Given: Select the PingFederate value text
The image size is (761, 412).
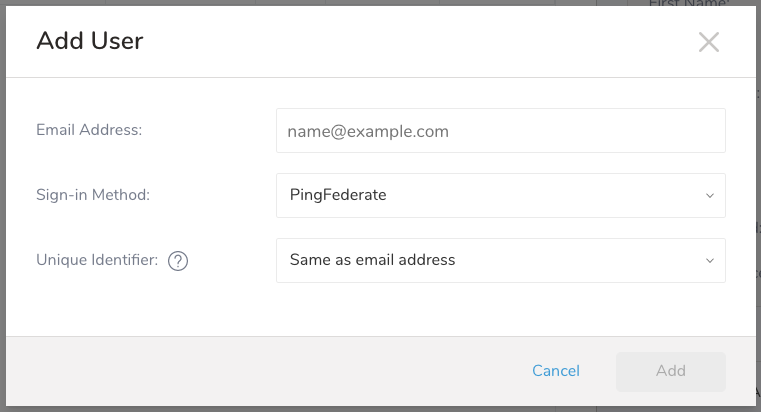Looking at the screenshot, I should (338, 195).
